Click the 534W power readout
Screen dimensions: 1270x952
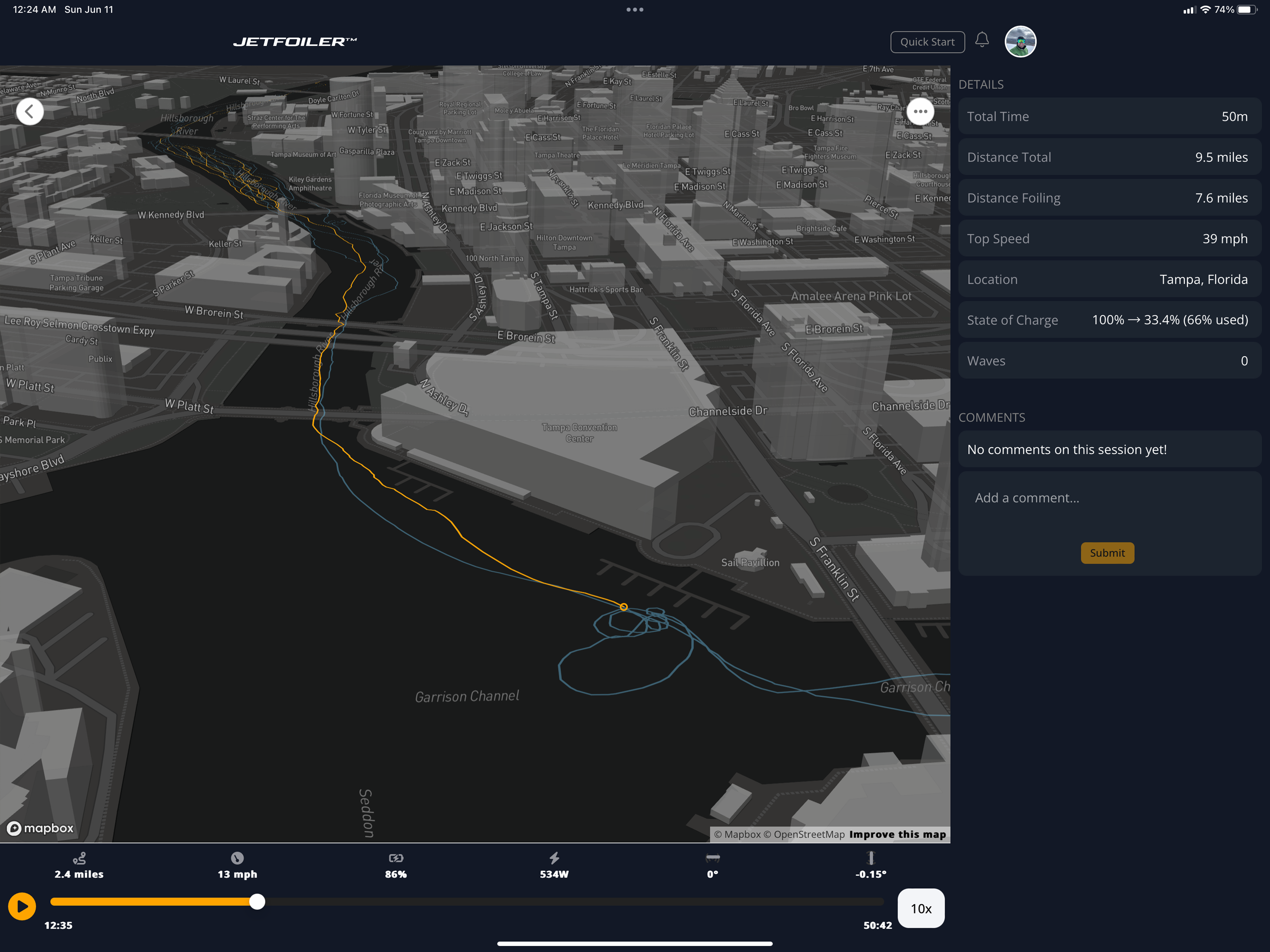point(554,874)
